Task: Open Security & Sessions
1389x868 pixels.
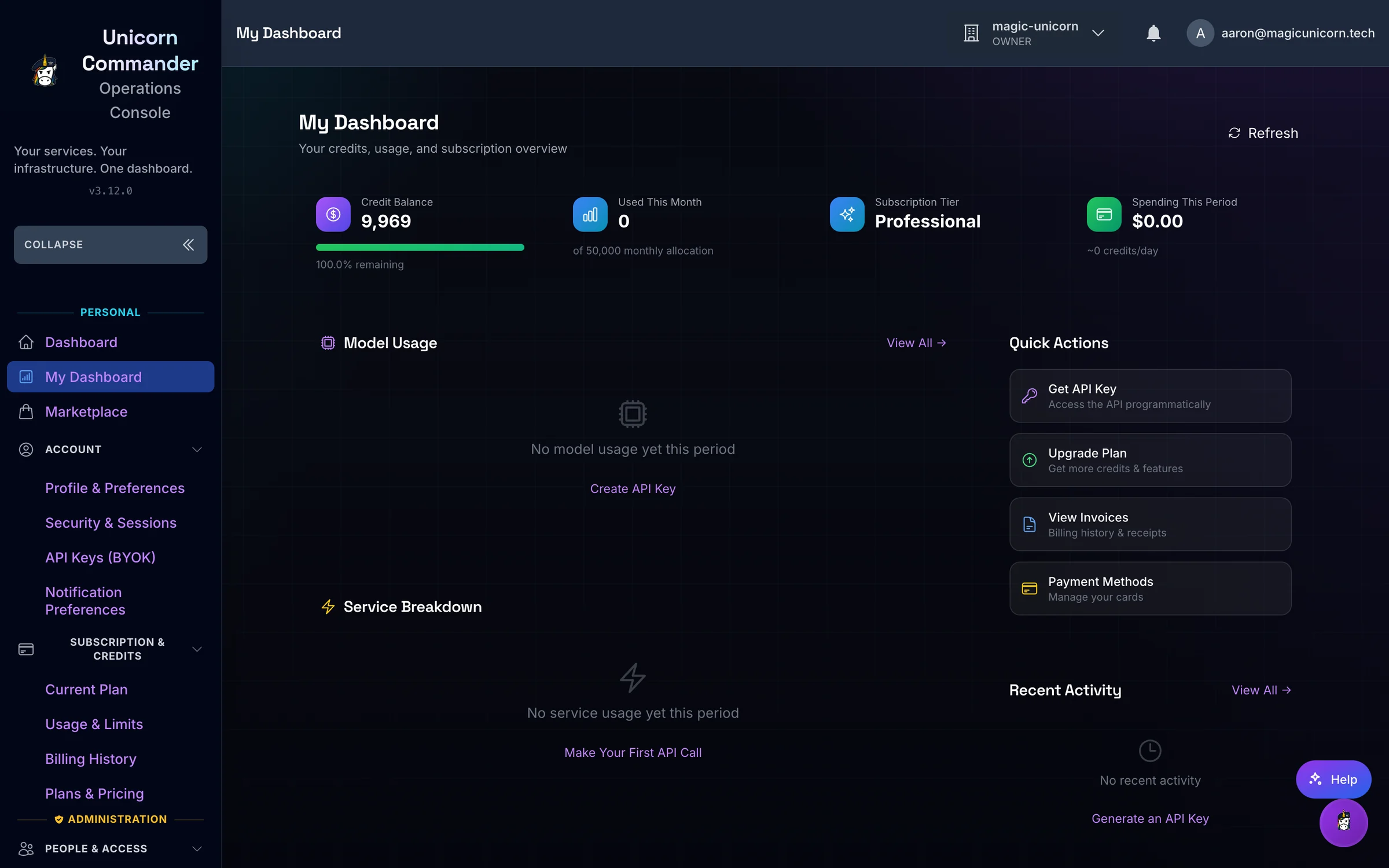Action: (111, 523)
